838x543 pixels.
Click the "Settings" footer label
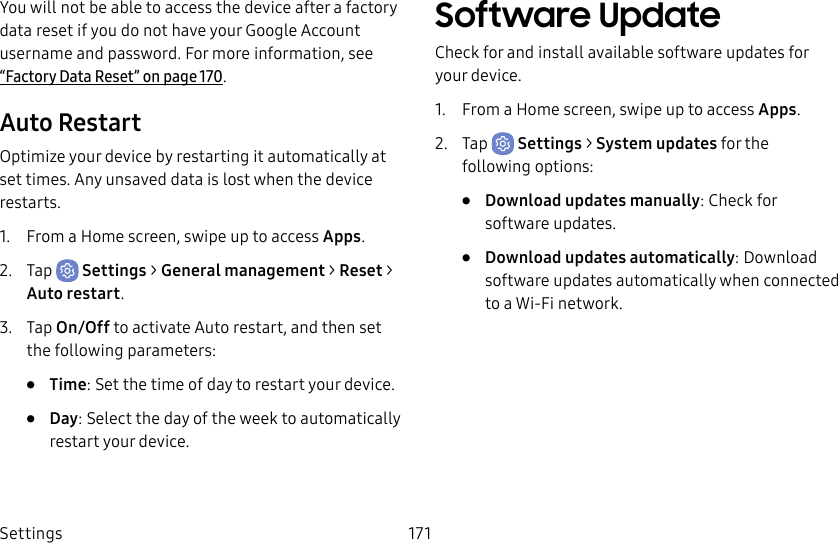(31, 533)
